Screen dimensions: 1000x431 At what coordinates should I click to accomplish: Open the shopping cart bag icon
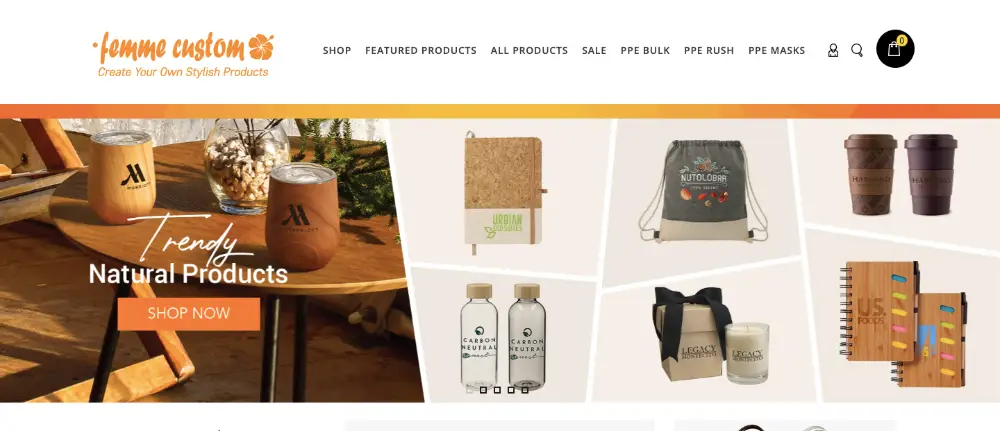894,49
